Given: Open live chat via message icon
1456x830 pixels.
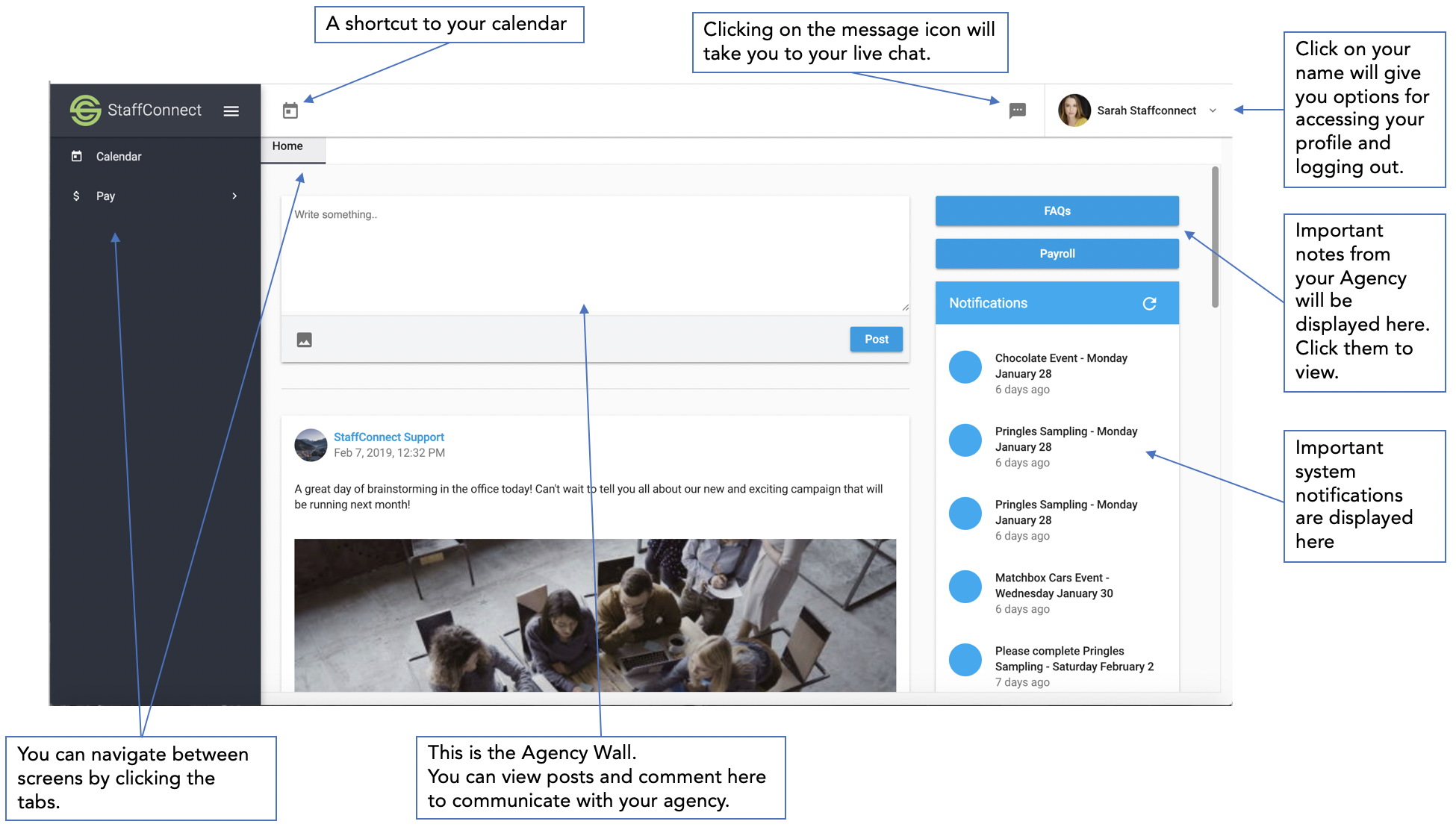Looking at the screenshot, I should (x=1017, y=110).
